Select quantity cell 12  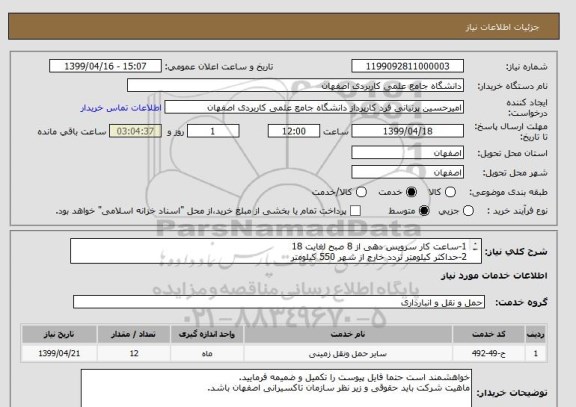(x=134, y=353)
